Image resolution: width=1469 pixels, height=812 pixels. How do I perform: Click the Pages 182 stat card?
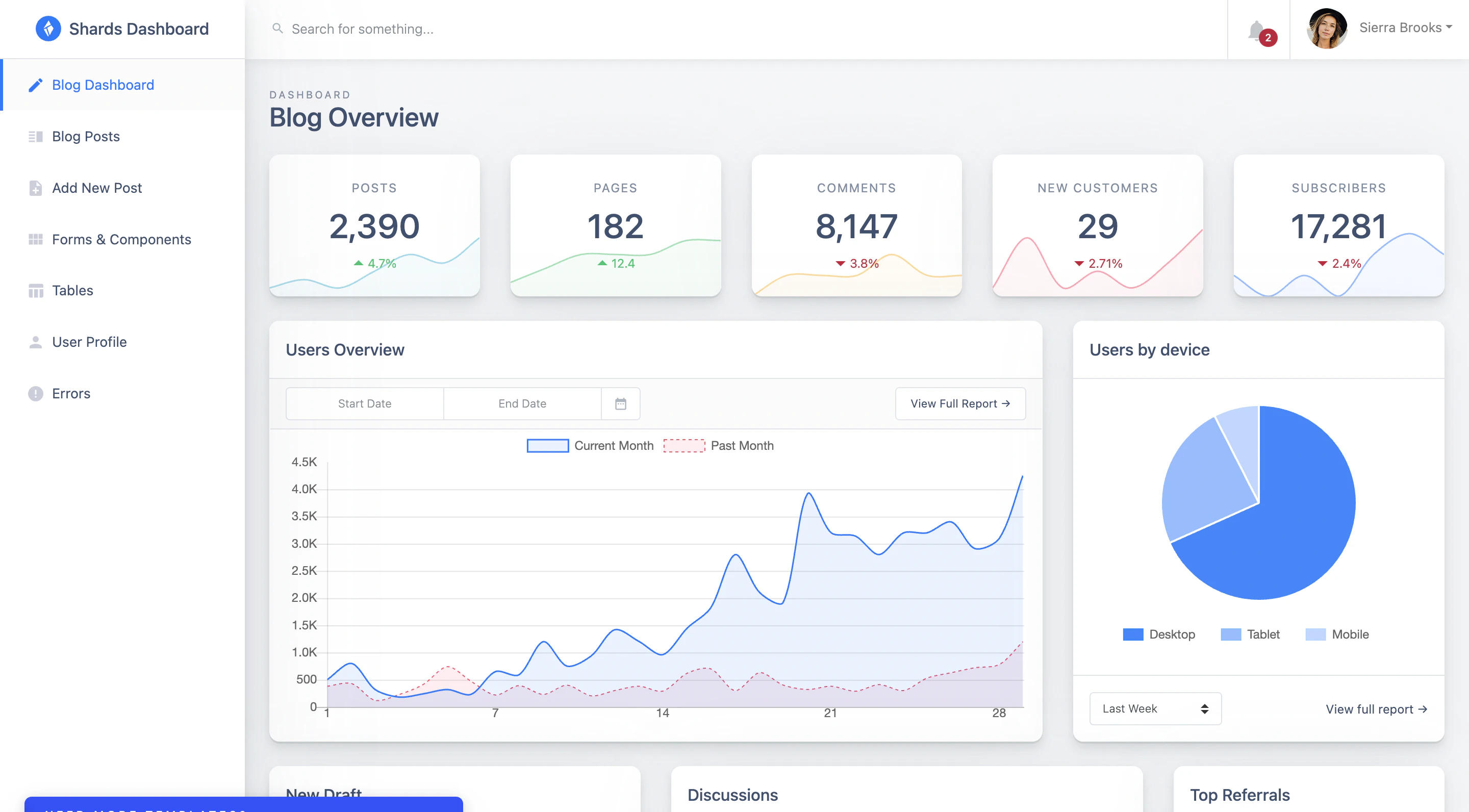click(x=615, y=225)
